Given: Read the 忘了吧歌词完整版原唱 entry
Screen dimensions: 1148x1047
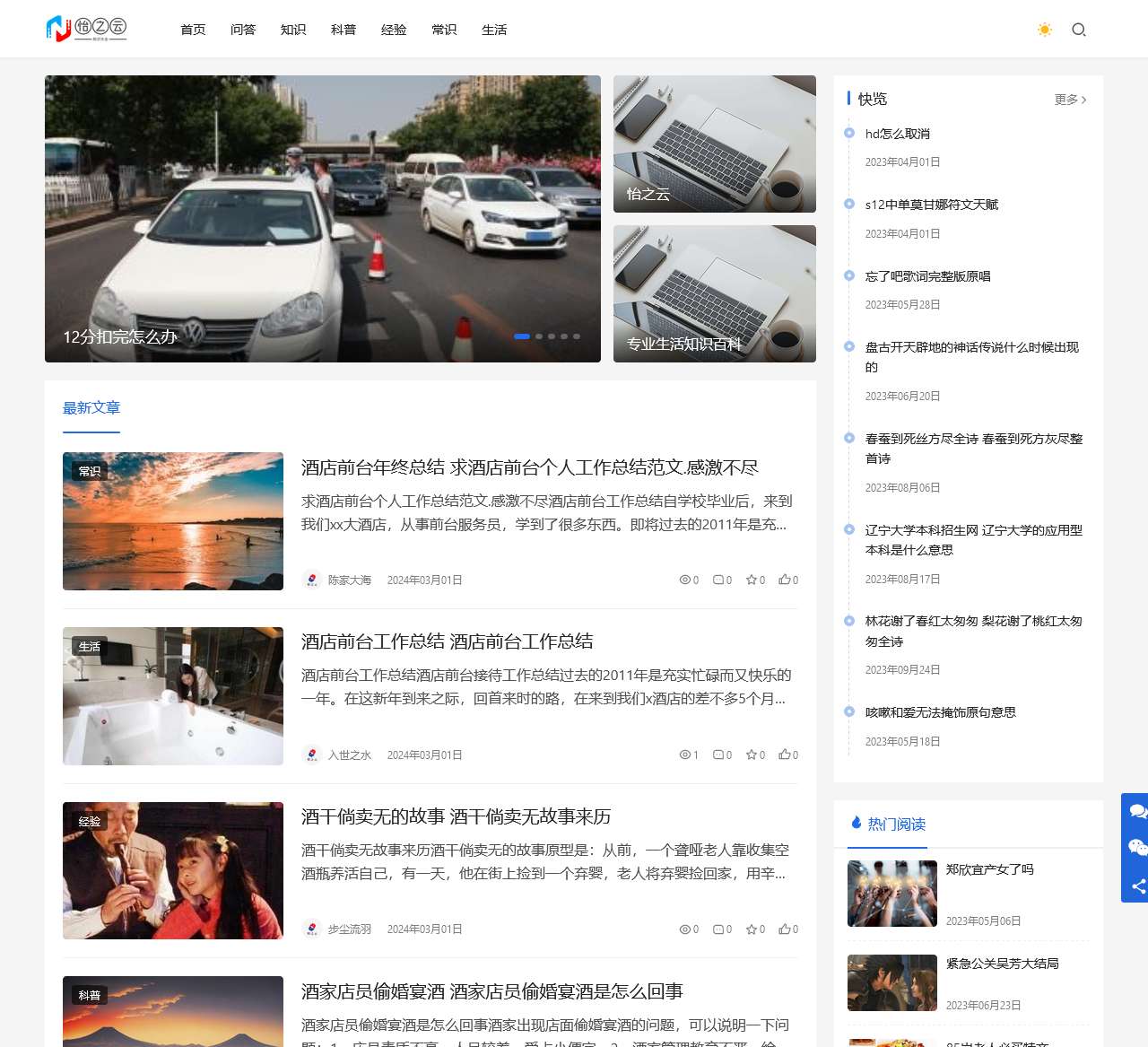Looking at the screenshot, I should [928, 276].
